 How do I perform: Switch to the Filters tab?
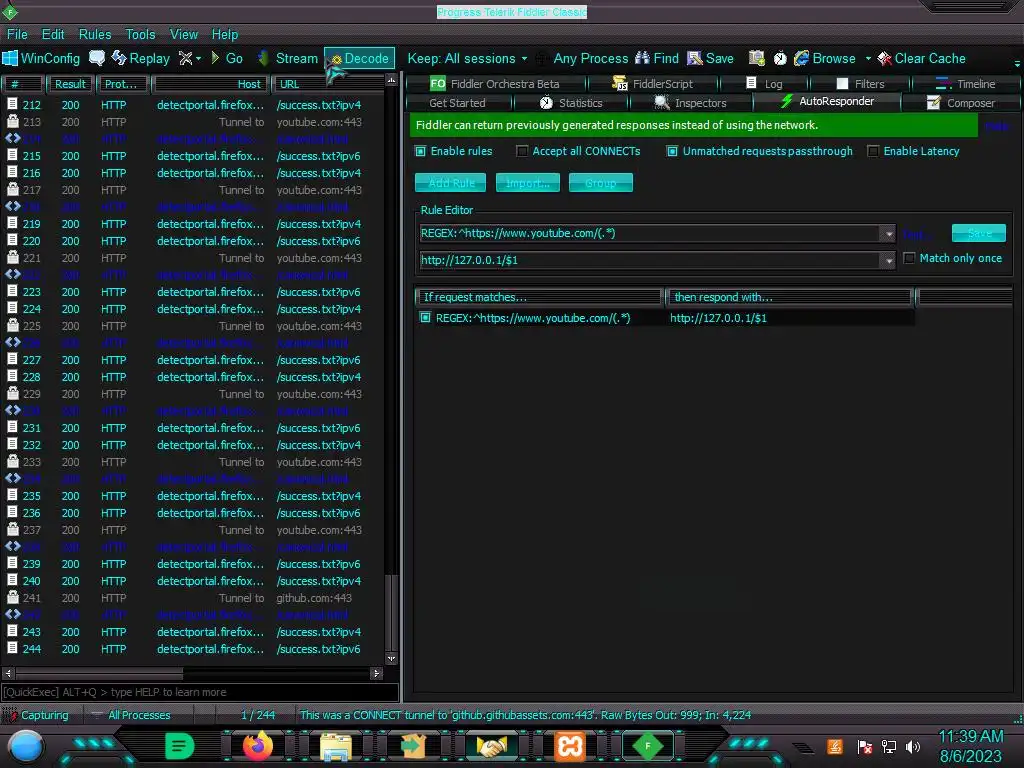(x=860, y=84)
